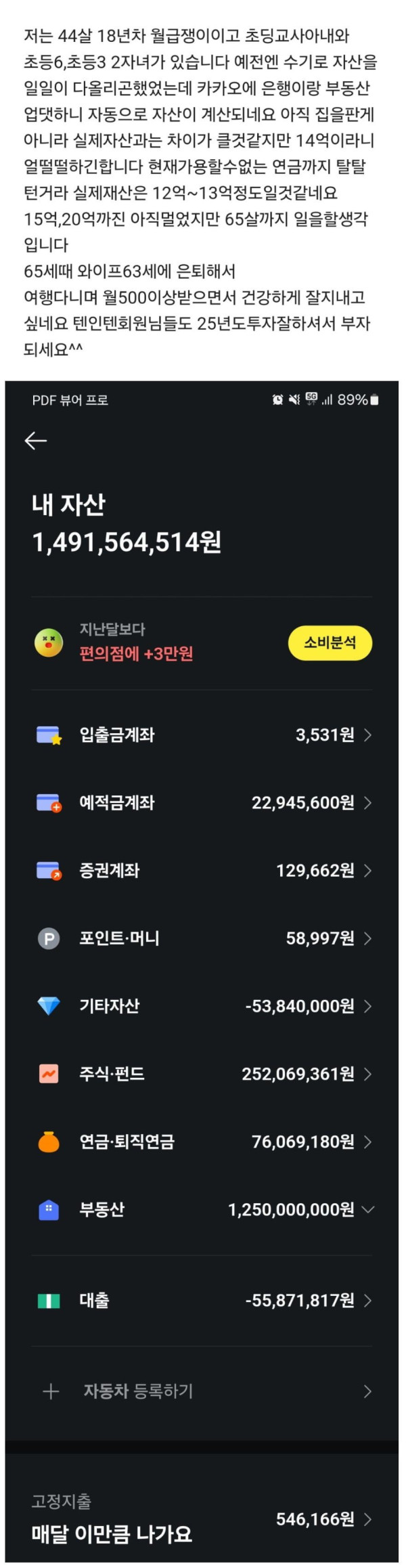Open 대출 details via its chevron
The height and width of the screenshot is (1568, 406).
pyautogui.click(x=368, y=1301)
